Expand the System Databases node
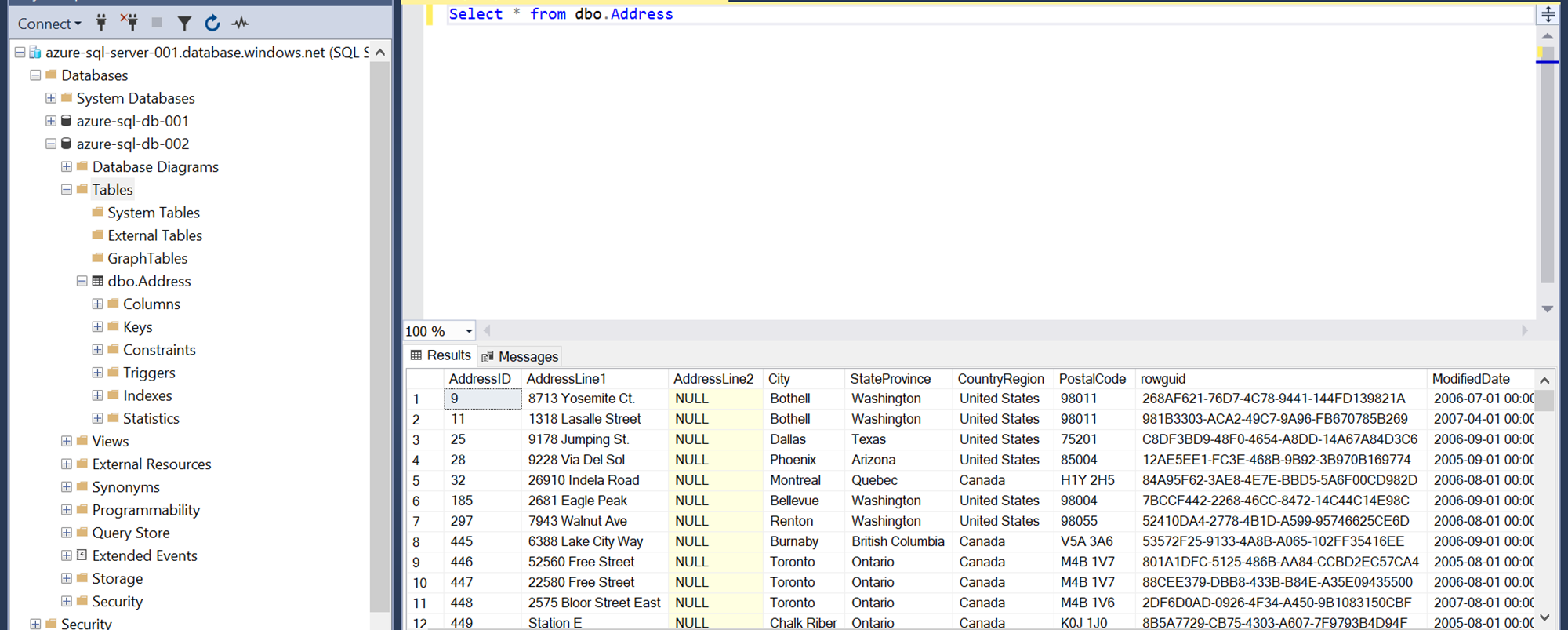Screen dimensions: 1568x630 (51, 98)
